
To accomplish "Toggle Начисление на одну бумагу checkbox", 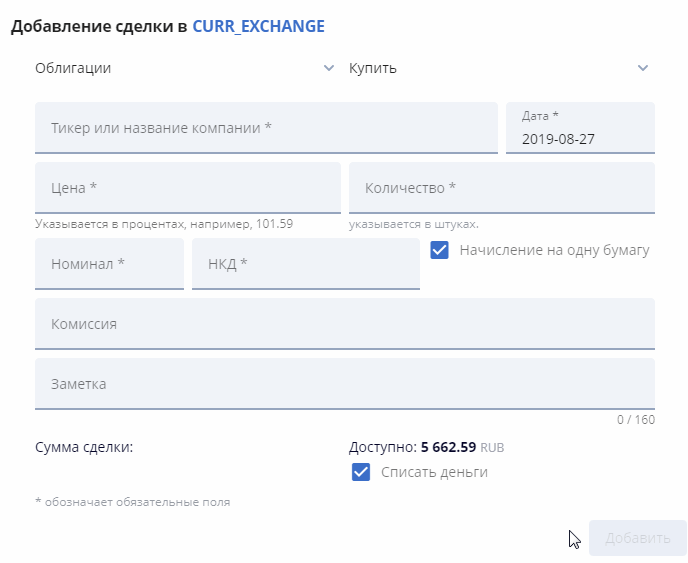I will [x=439, y=250].
